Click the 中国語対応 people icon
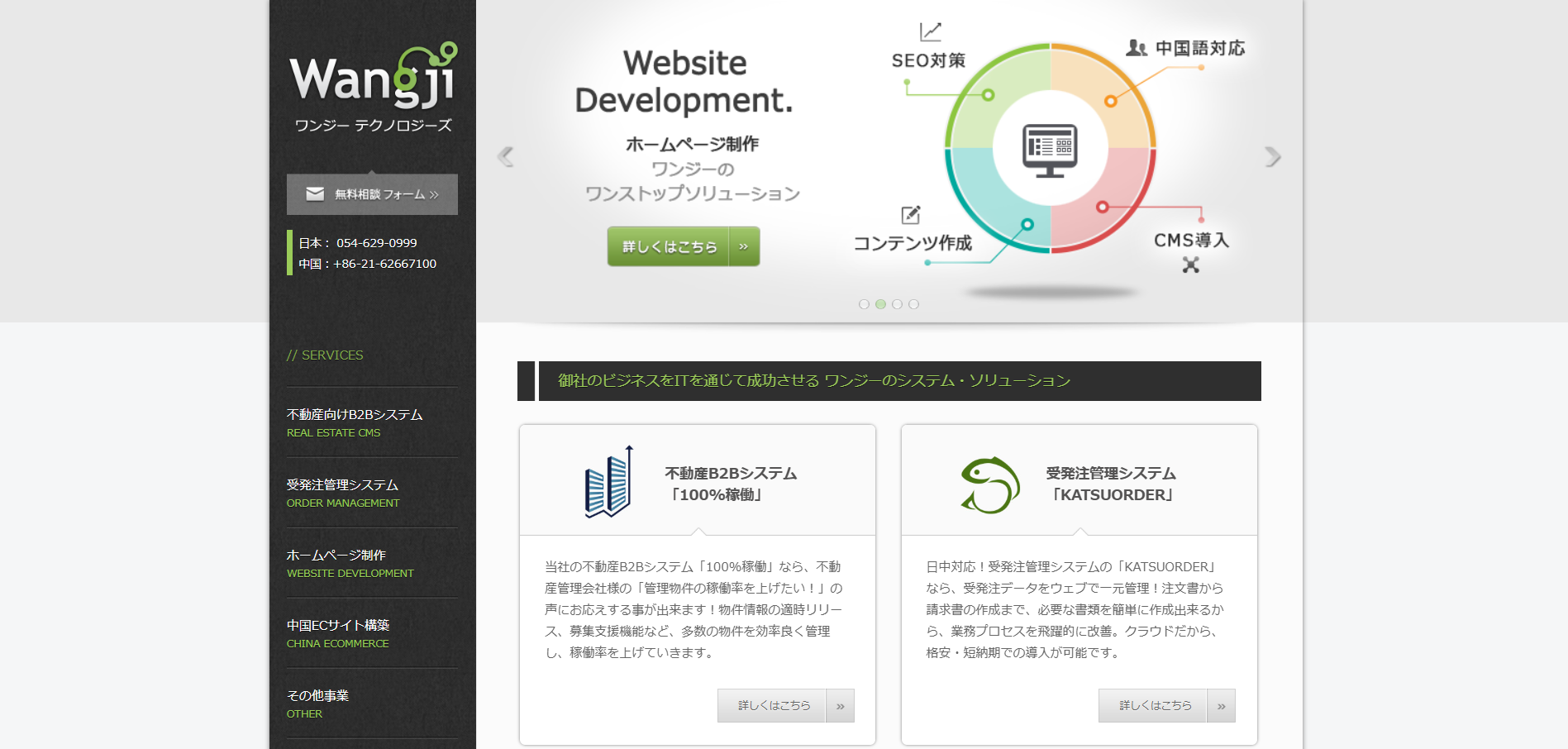Viewport: 1568px width, 749px height. [1137, 48]
